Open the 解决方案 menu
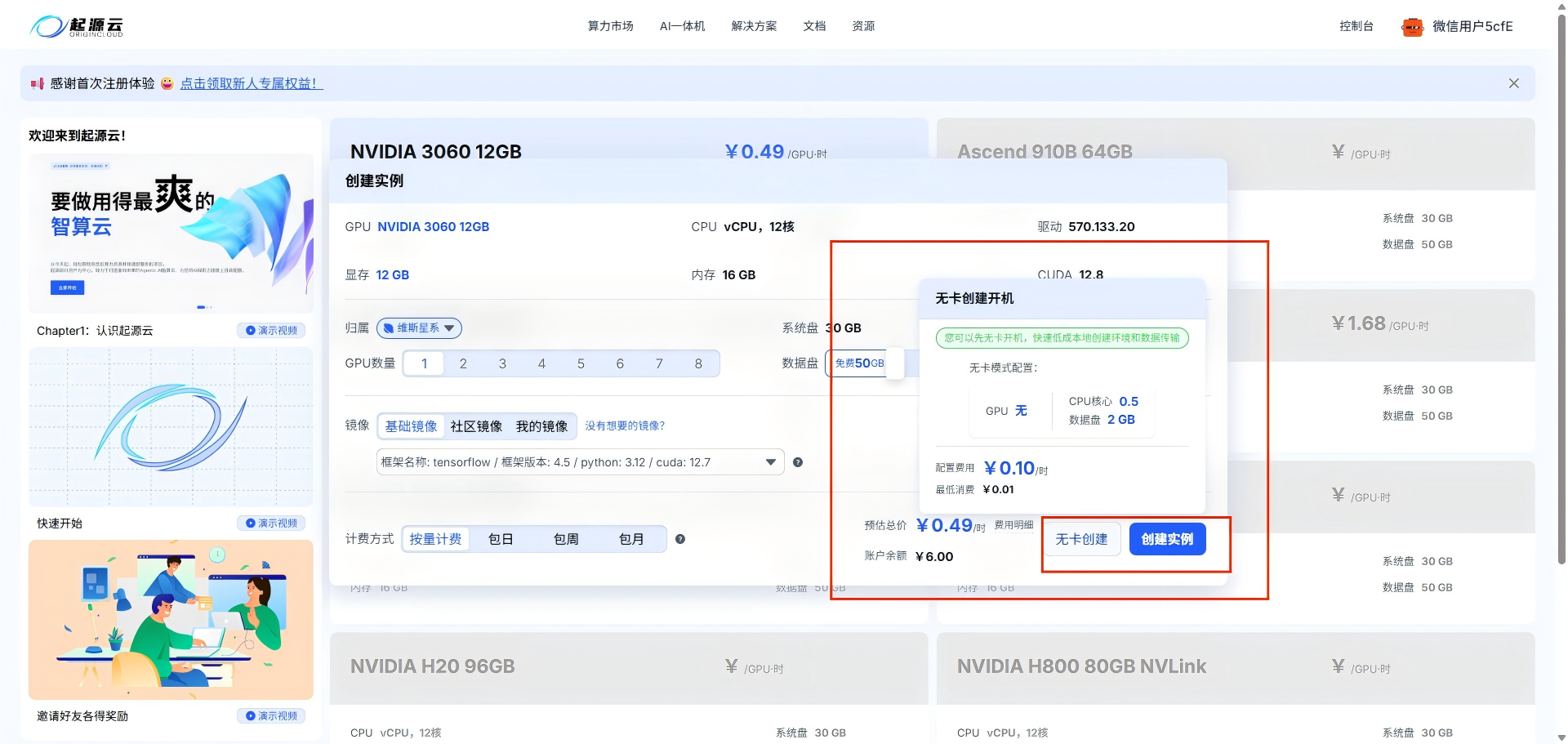The height and width of the screenshot is (744, 1568). 754,26
